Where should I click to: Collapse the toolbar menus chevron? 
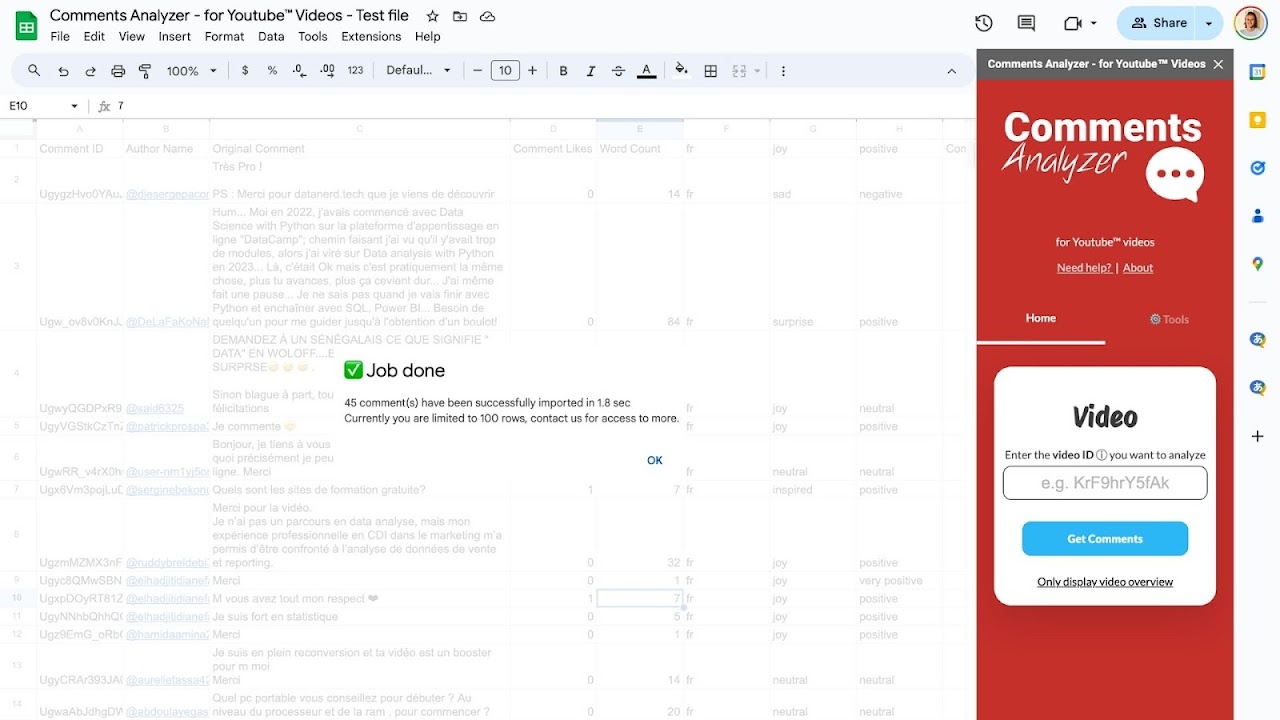coord(951,71)
